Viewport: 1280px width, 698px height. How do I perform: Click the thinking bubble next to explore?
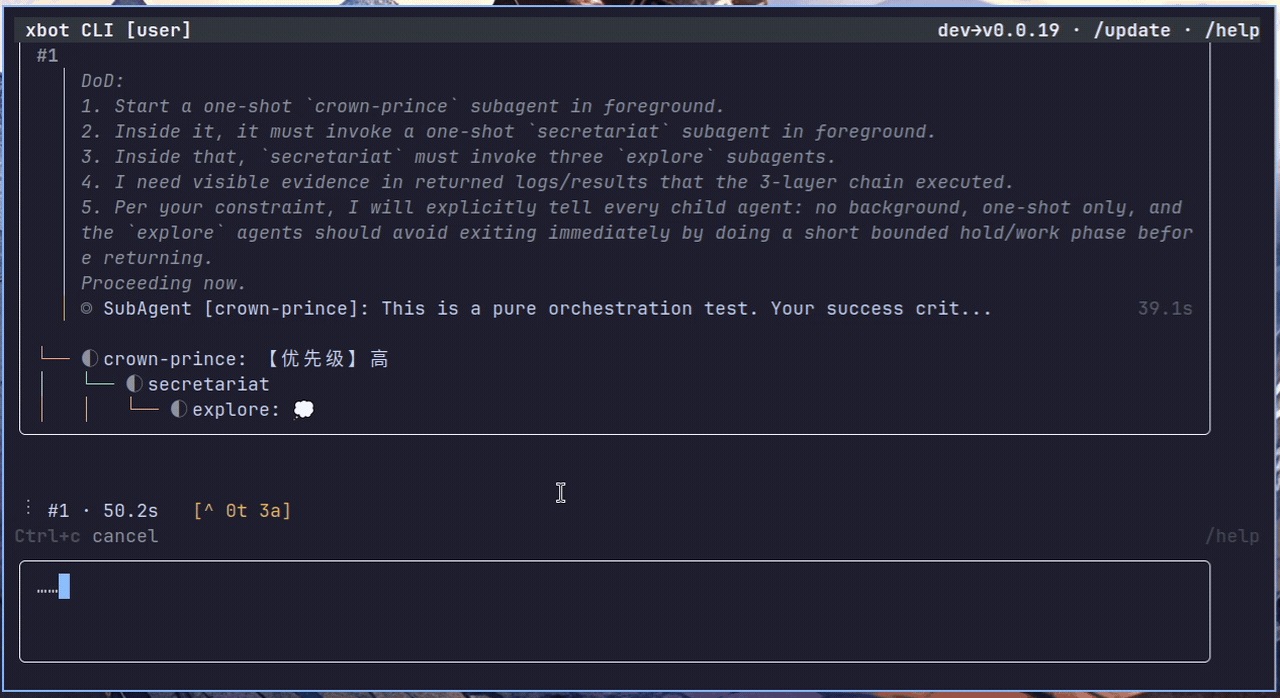(303, 408)
